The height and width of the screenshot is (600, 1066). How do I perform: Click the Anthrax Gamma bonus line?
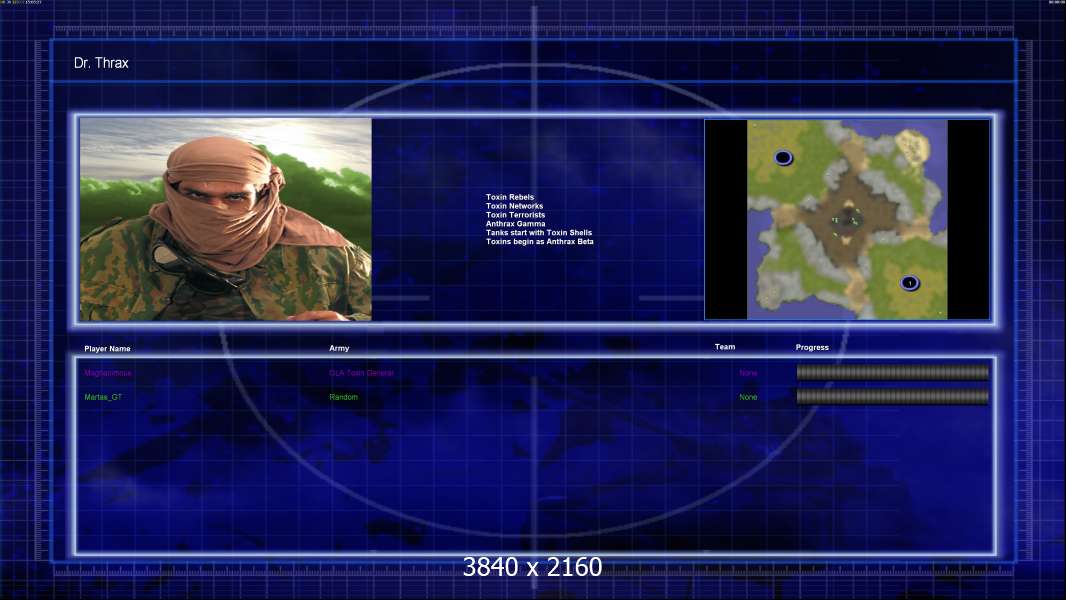click(515, 224)
